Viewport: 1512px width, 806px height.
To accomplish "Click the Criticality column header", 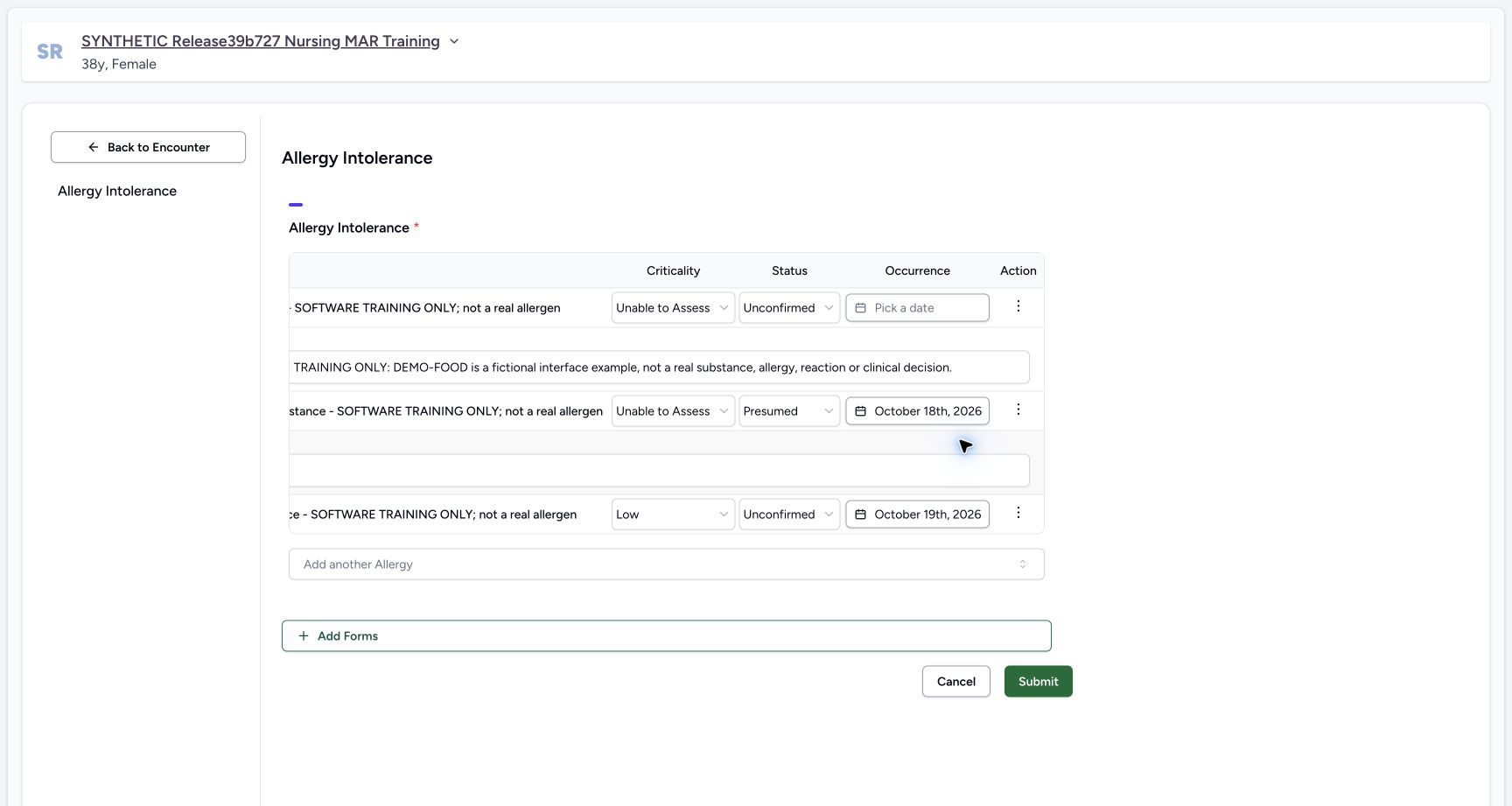I will tap(673, 271).
